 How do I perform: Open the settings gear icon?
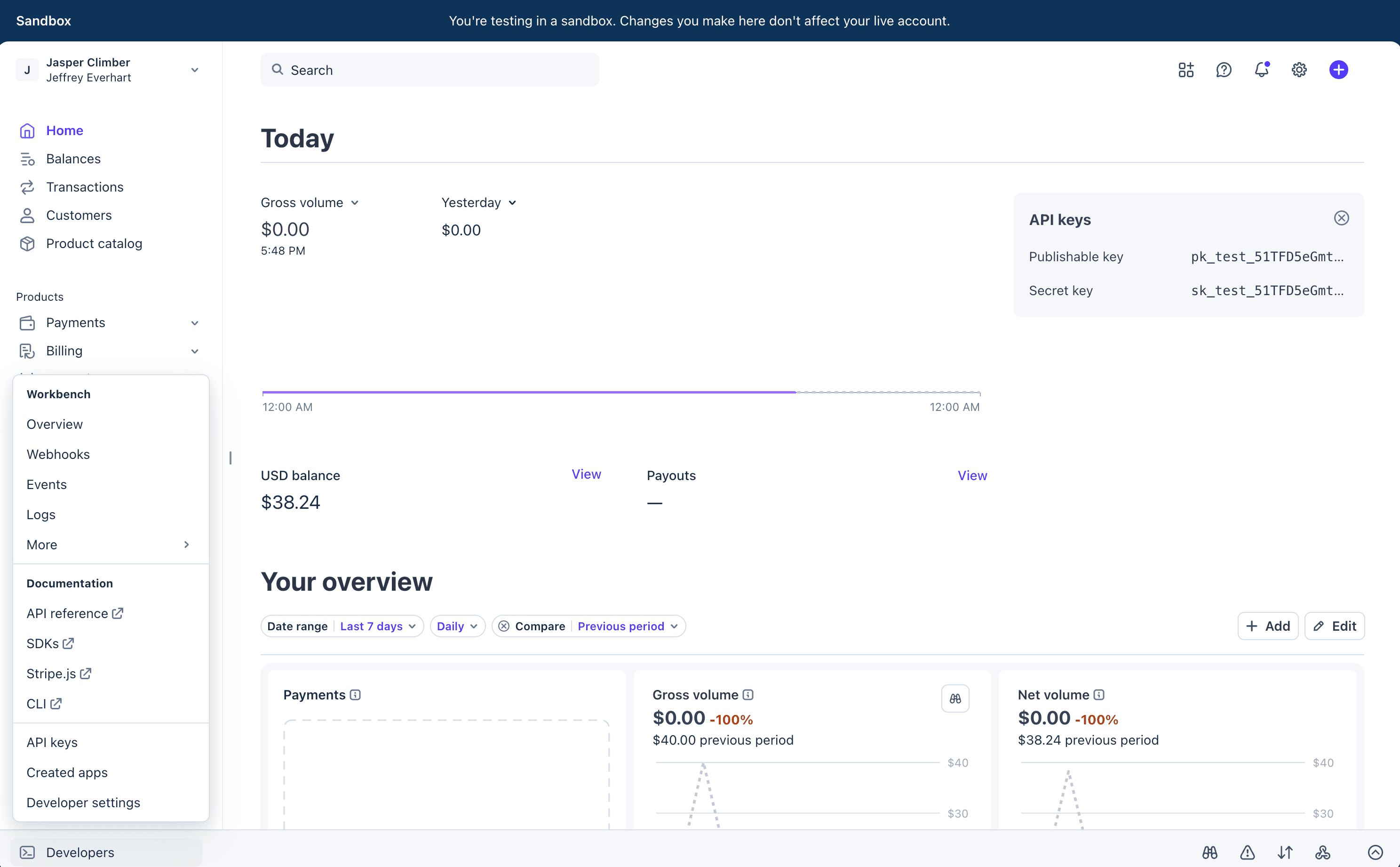click(1298, 69)
